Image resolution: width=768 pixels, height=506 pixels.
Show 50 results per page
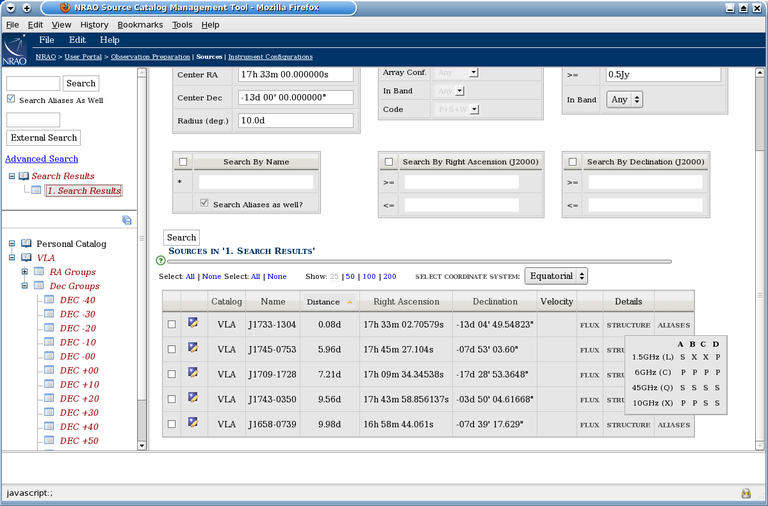click(x=350, y=276)
